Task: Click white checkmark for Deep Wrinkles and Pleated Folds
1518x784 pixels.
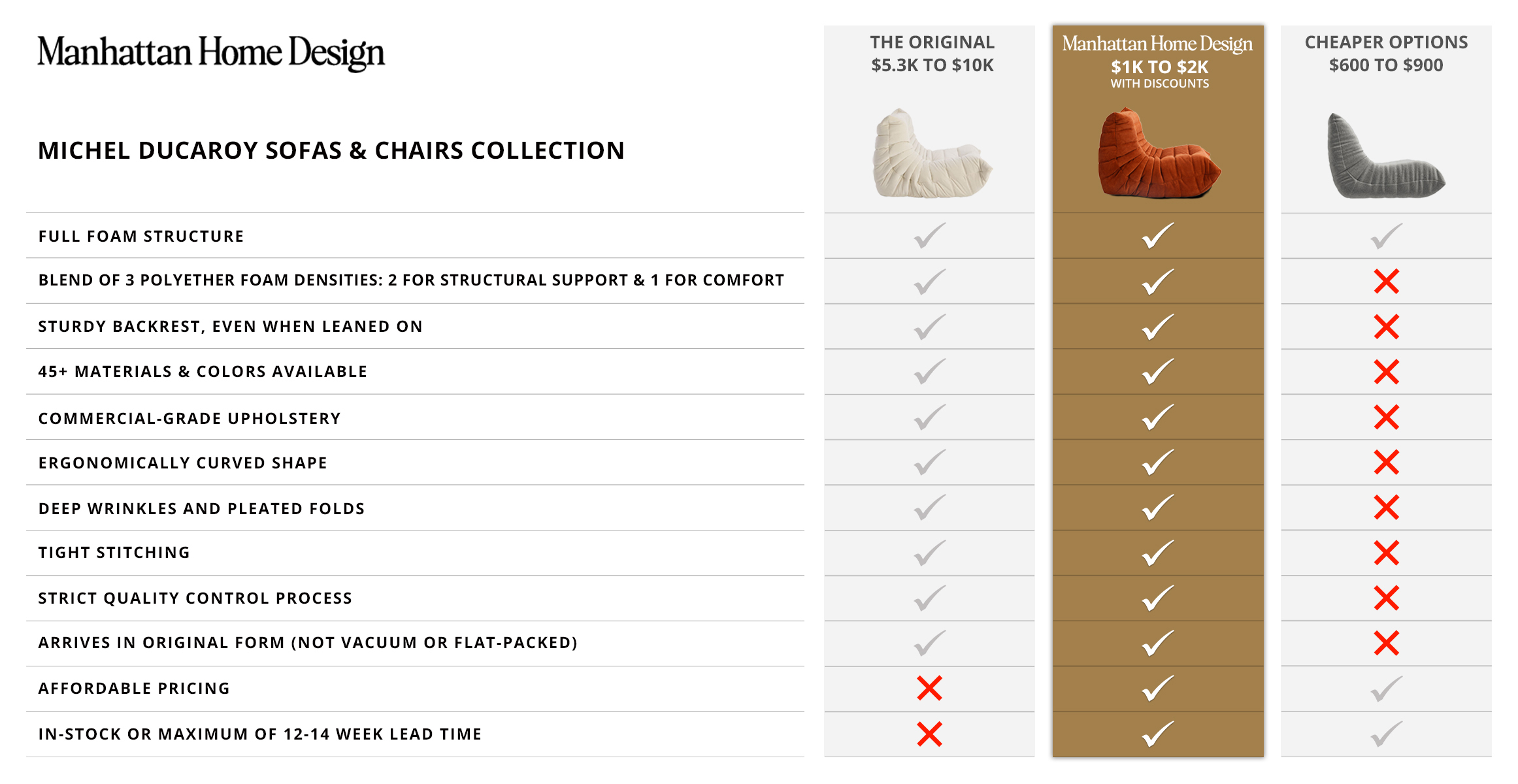Action: (1158, 508)
